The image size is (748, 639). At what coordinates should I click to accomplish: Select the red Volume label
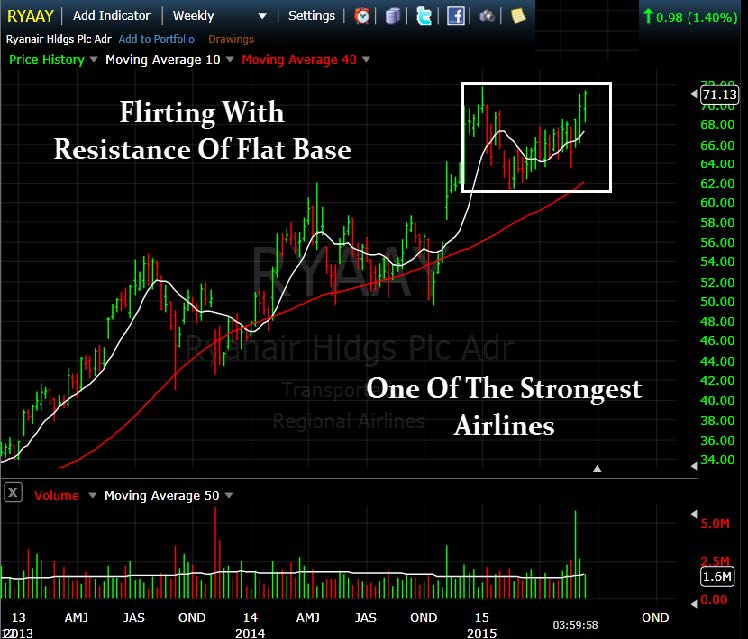(x=56, y=495)
